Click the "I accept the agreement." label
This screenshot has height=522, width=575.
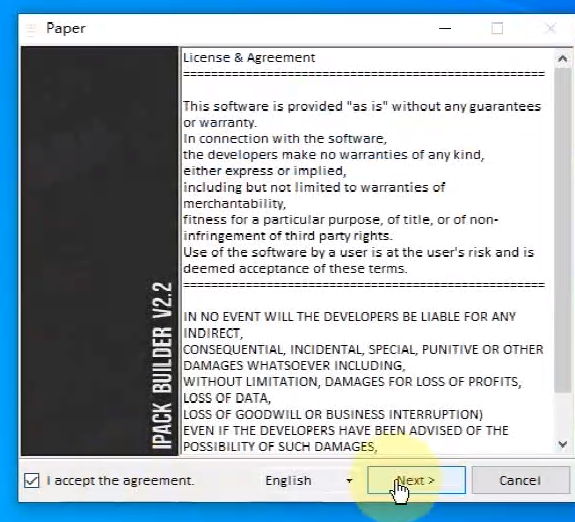click(120, 481)
